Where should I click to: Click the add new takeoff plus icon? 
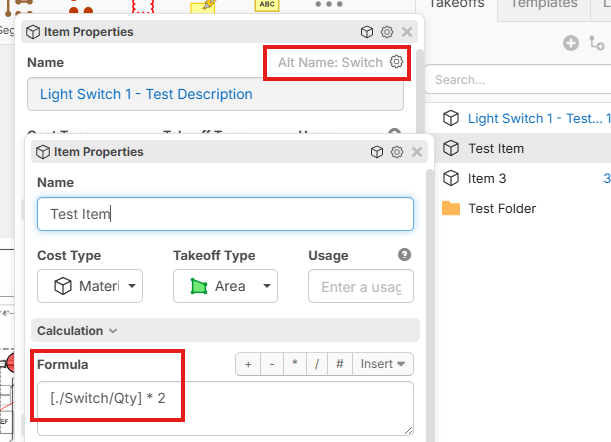click(x=571, y=43)
